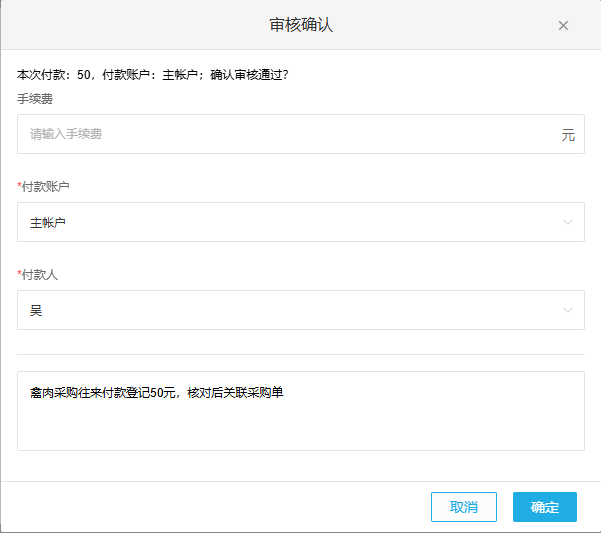Click the 本次付款：50 confirmation message

click(x=152, y=75)
